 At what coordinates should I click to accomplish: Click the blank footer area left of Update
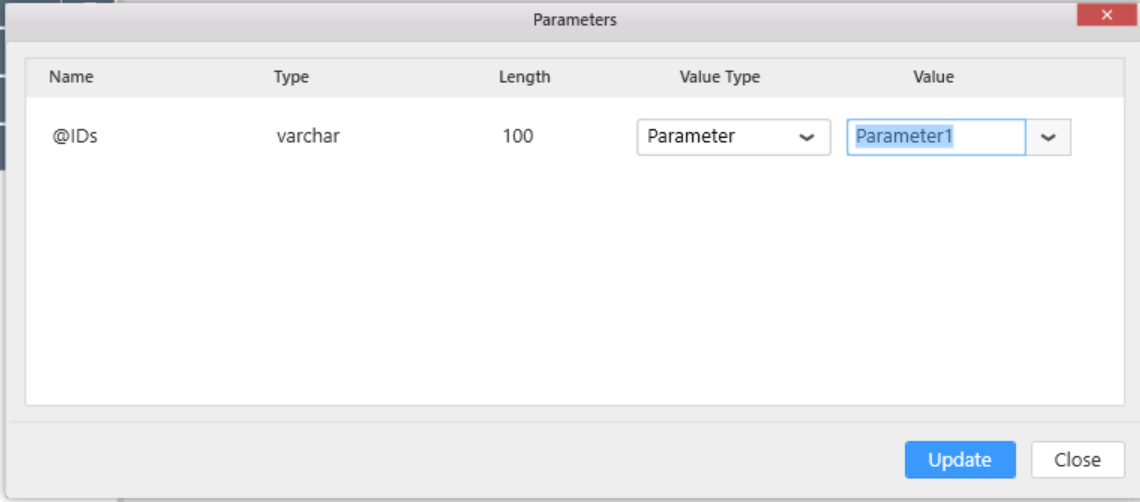pyautogui.click(x=450, y=460)
